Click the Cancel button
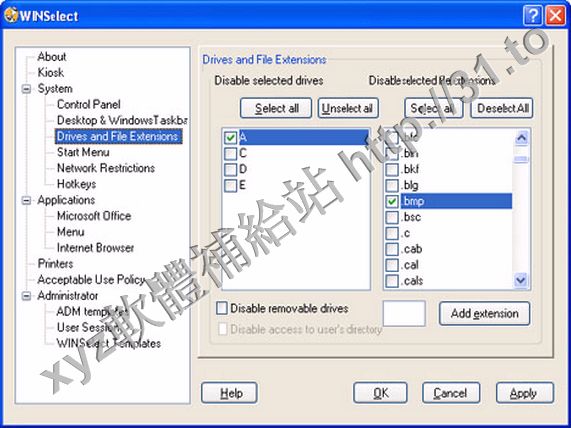571x428 pixels. (x=451, y=393)
